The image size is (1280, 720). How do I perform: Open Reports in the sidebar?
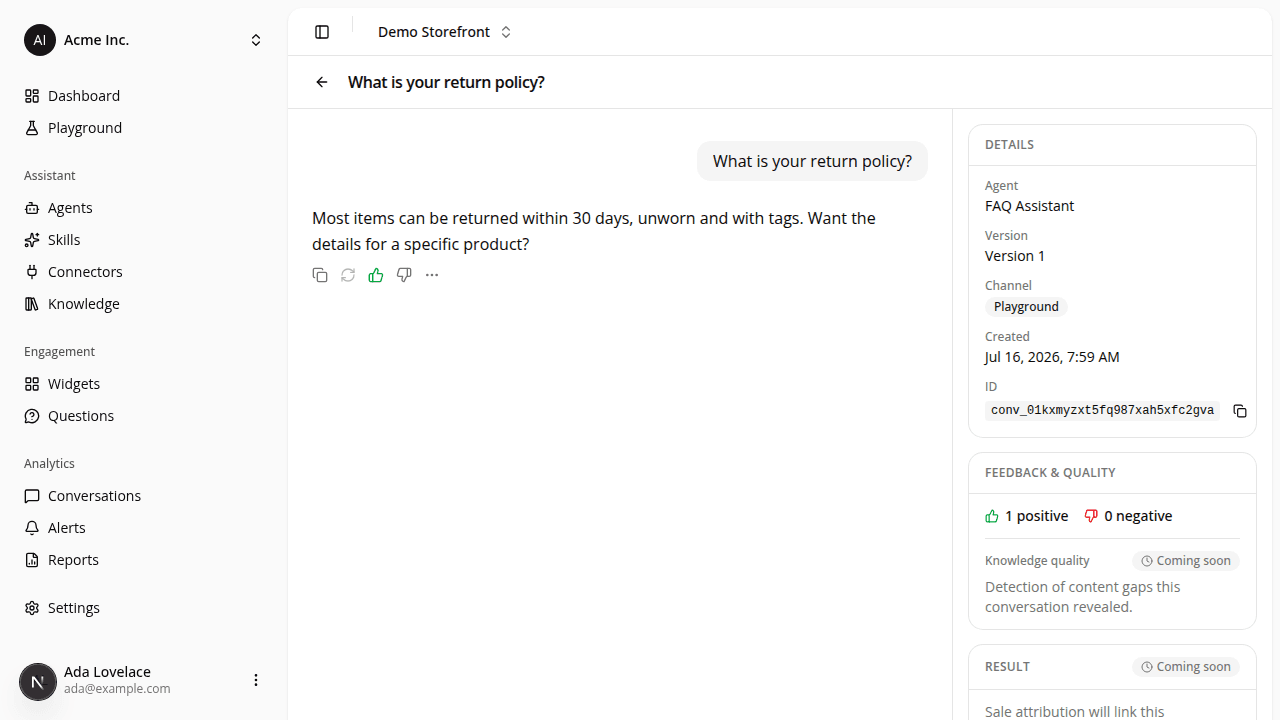click(x=144, y=560)
